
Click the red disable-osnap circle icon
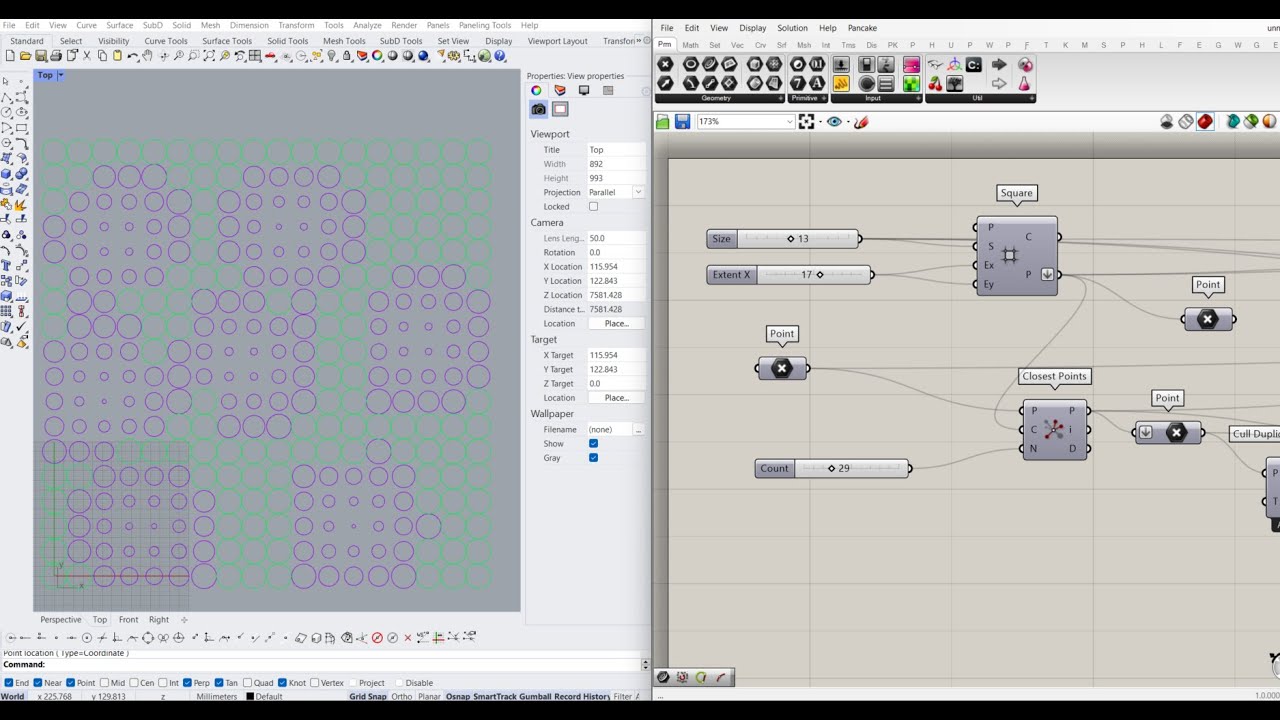click(377, 637)
